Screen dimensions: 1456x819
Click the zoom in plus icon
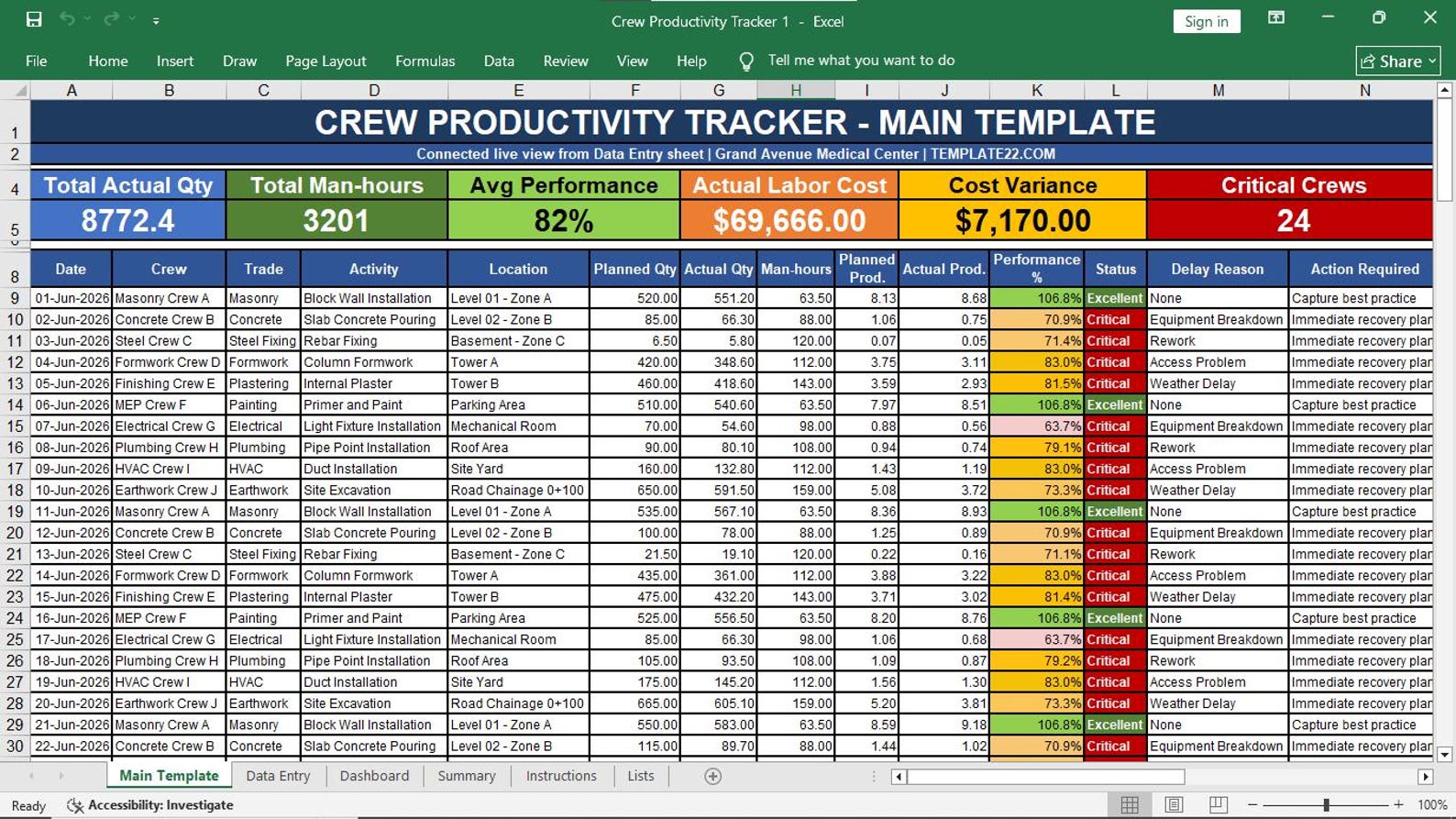[1398, 805]
